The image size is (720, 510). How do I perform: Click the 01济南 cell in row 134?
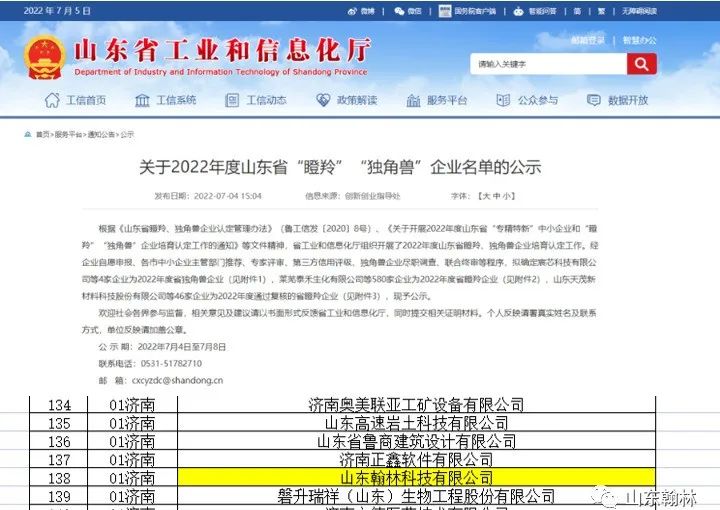132,405
